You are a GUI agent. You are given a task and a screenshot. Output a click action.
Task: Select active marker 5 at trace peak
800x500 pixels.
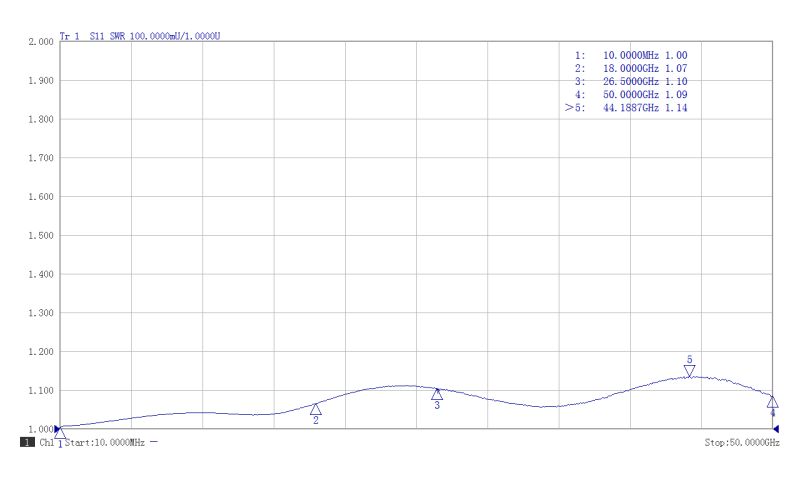click(x=689, y=371)
